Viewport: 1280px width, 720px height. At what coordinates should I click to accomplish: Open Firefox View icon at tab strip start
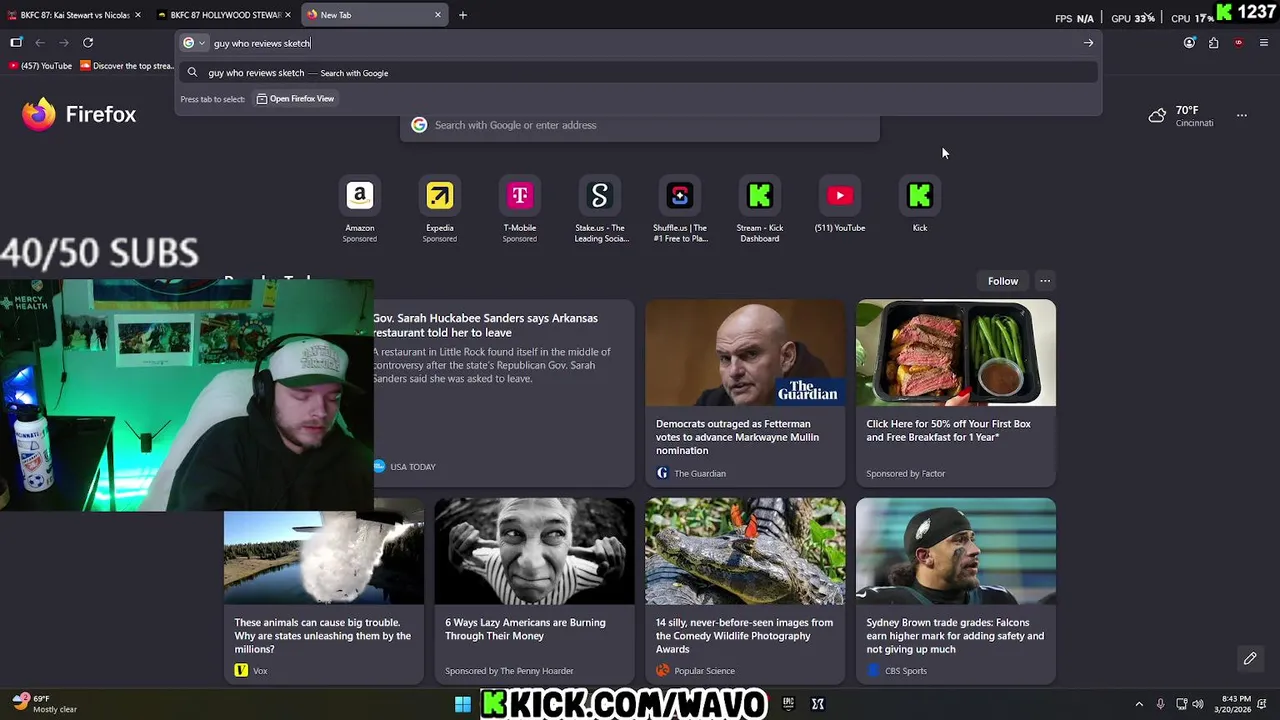click(16, 42)
